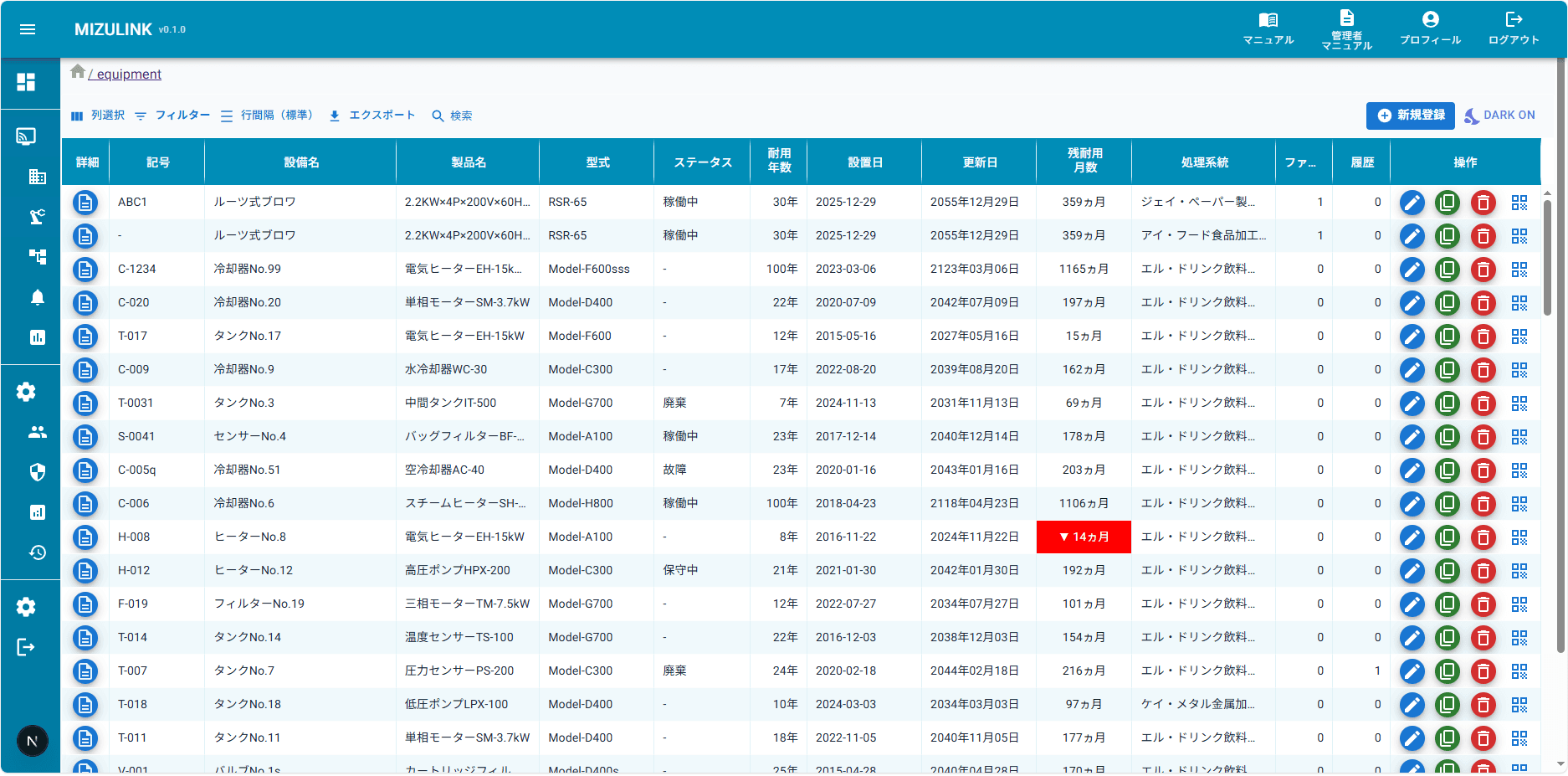Open the dashboard icon in sidebar
The height and width of the screenshot is (776, 1568).
tap(26, 82)
